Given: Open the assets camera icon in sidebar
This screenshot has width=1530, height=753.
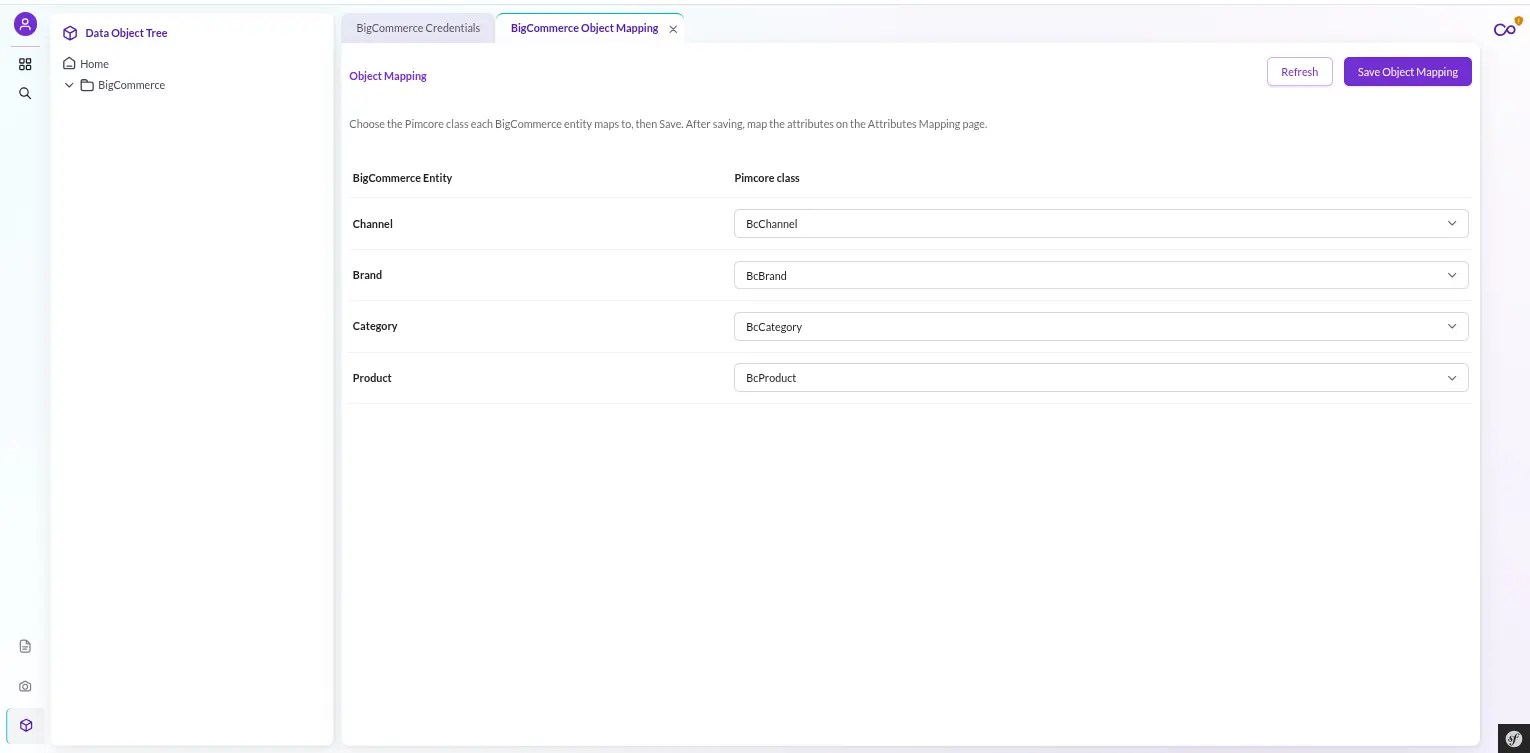Looking at the screenshot, I should coord(25,687).
